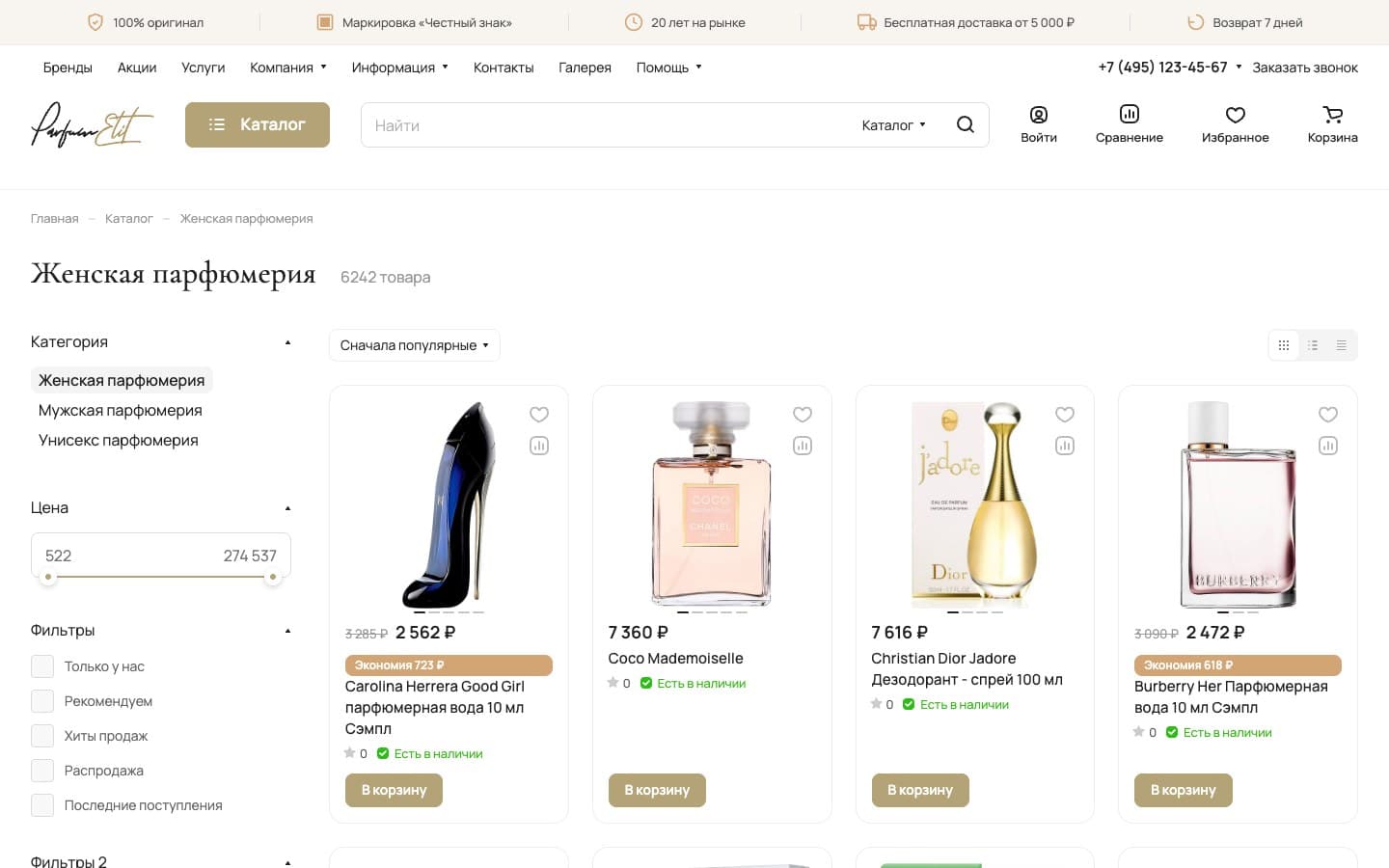Open the Бренды menu item
The height and width of the screenshot is (868, 1389).
pyautogui.click(x=68, y=68)
